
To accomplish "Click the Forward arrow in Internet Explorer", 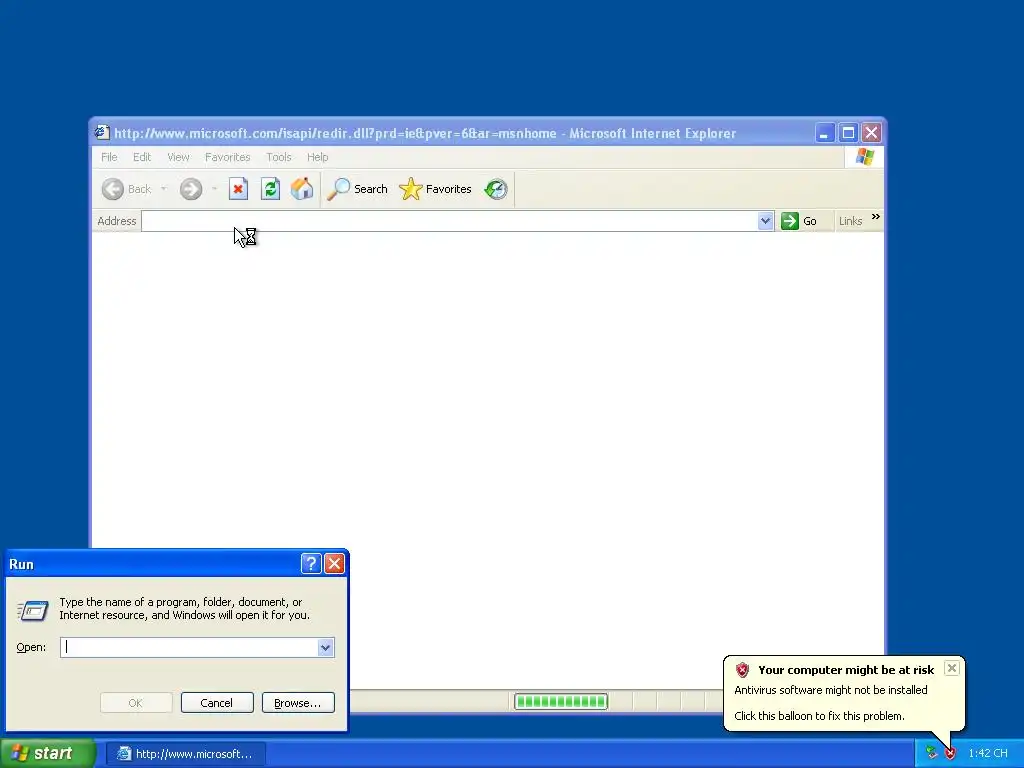I will 191,189.
